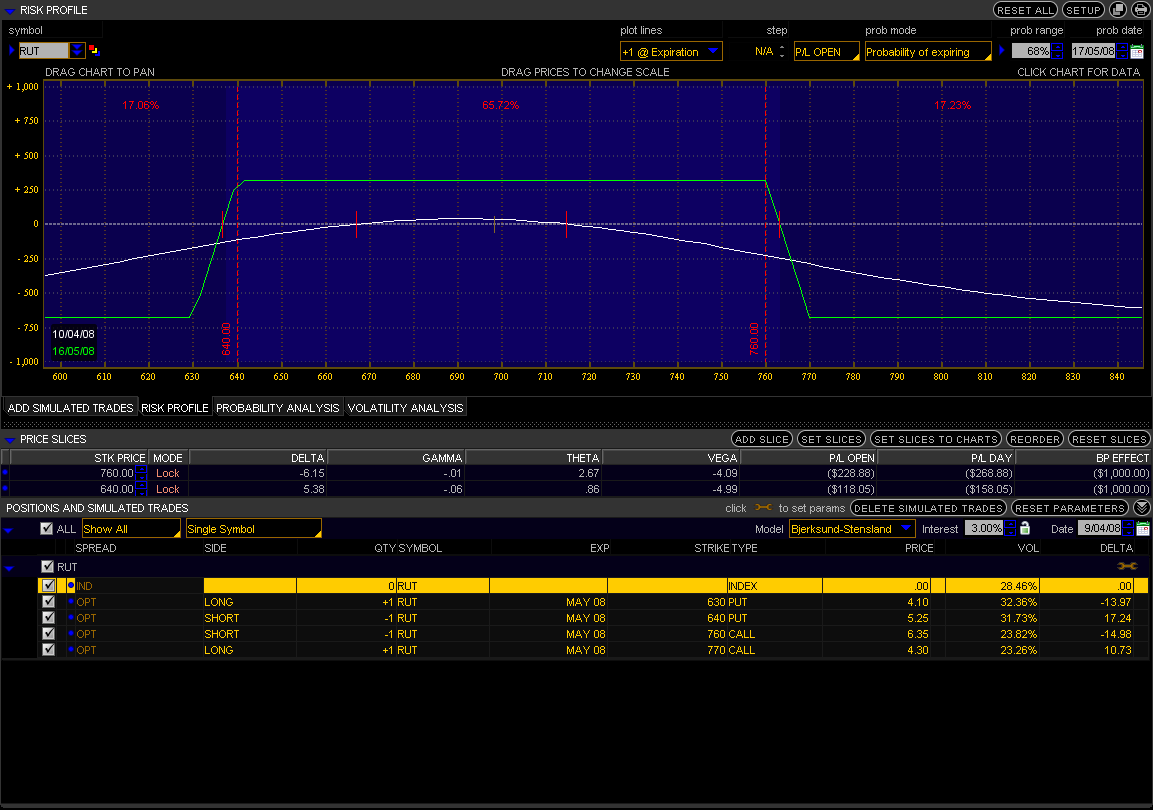
Task: Click the colored linking icon next to symbol
Action: 94,50
